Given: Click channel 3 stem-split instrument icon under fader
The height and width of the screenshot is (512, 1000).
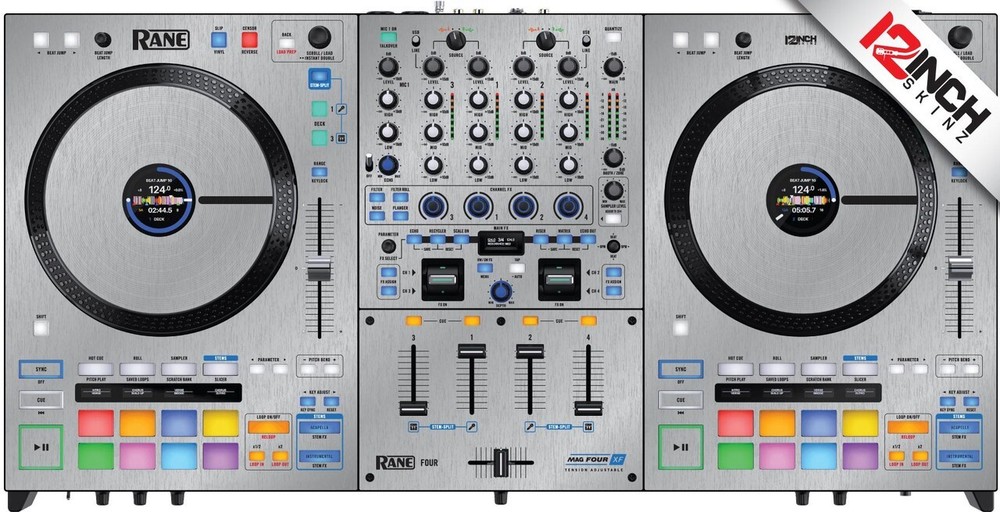Looking at the screenshot, I should tap(413, 427).
